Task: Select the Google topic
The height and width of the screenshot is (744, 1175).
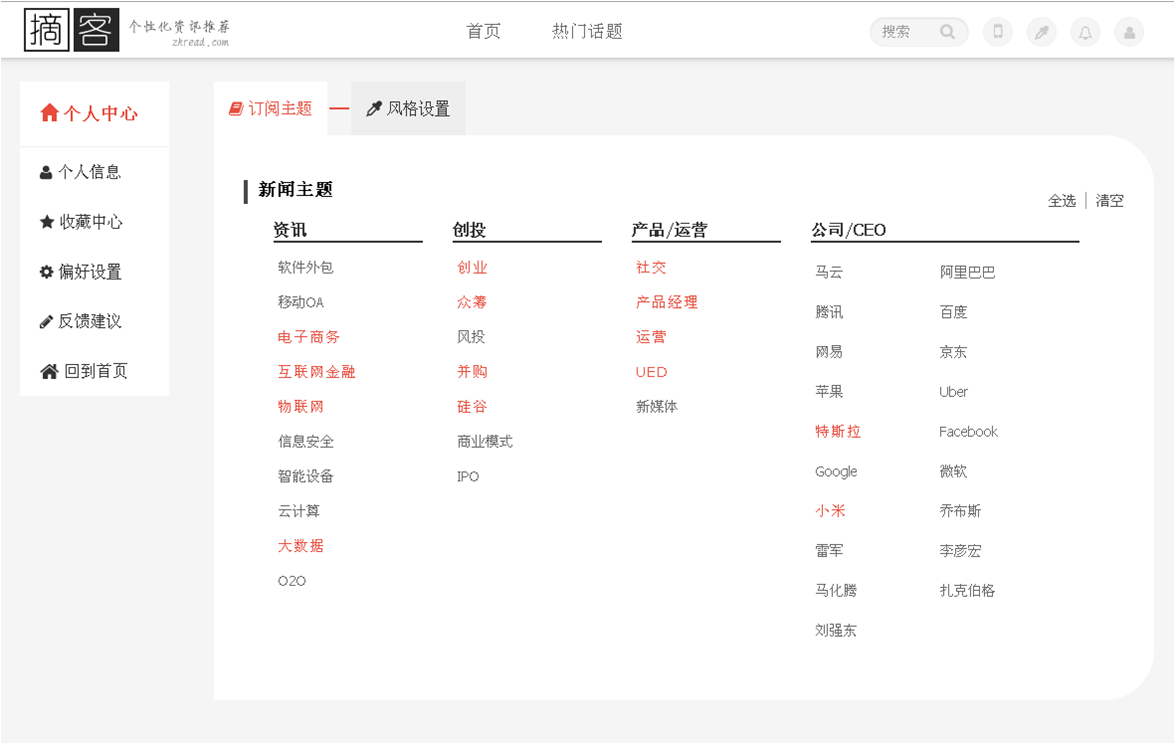Action: pyautogui.click(x=836, y=471)
